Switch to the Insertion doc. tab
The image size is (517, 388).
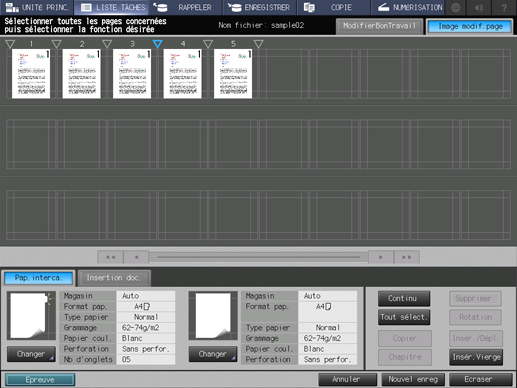pos(114,278)
